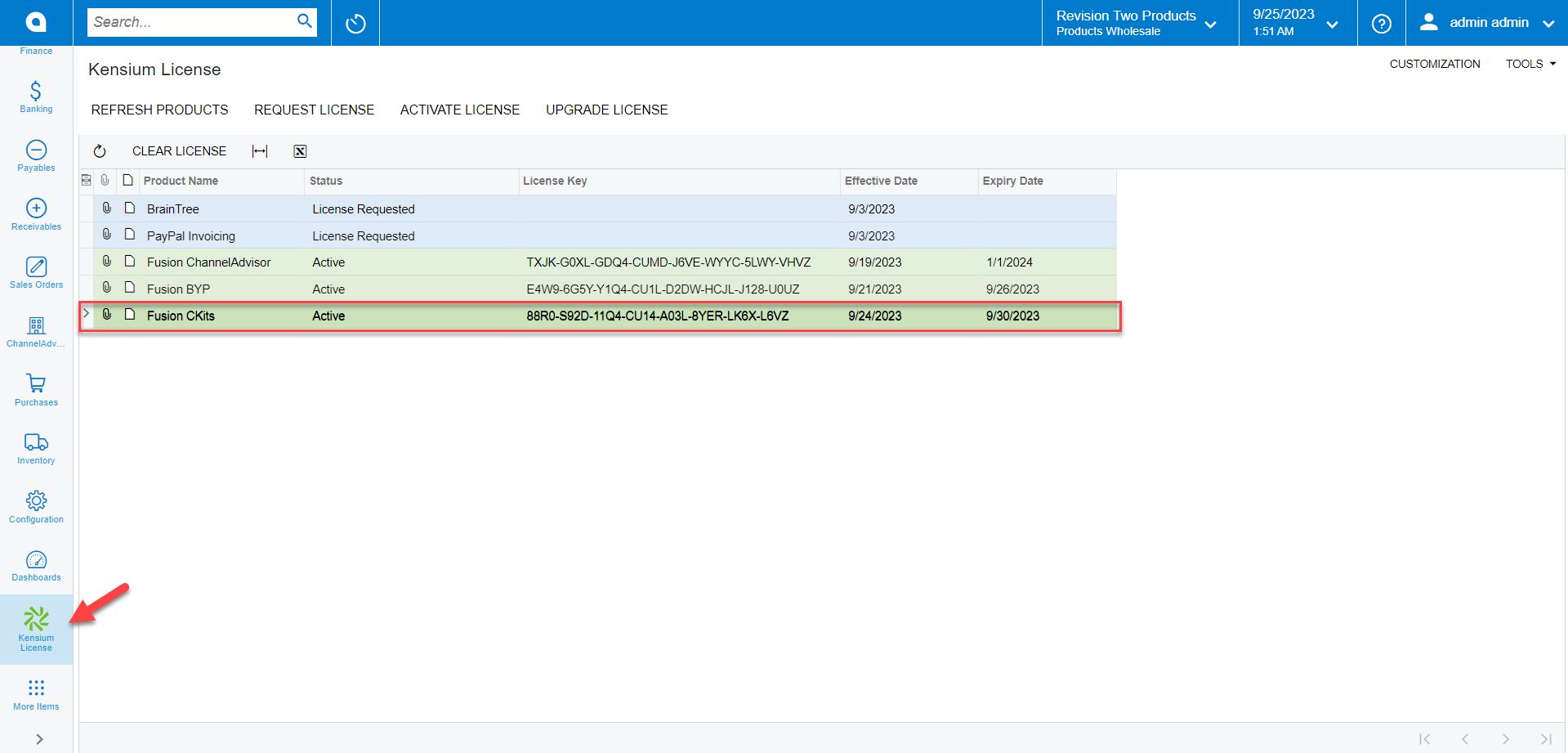Click the Fusion CKits row indicator arrow
Viewport: 1568px width, 753px height.
[86, 314]
